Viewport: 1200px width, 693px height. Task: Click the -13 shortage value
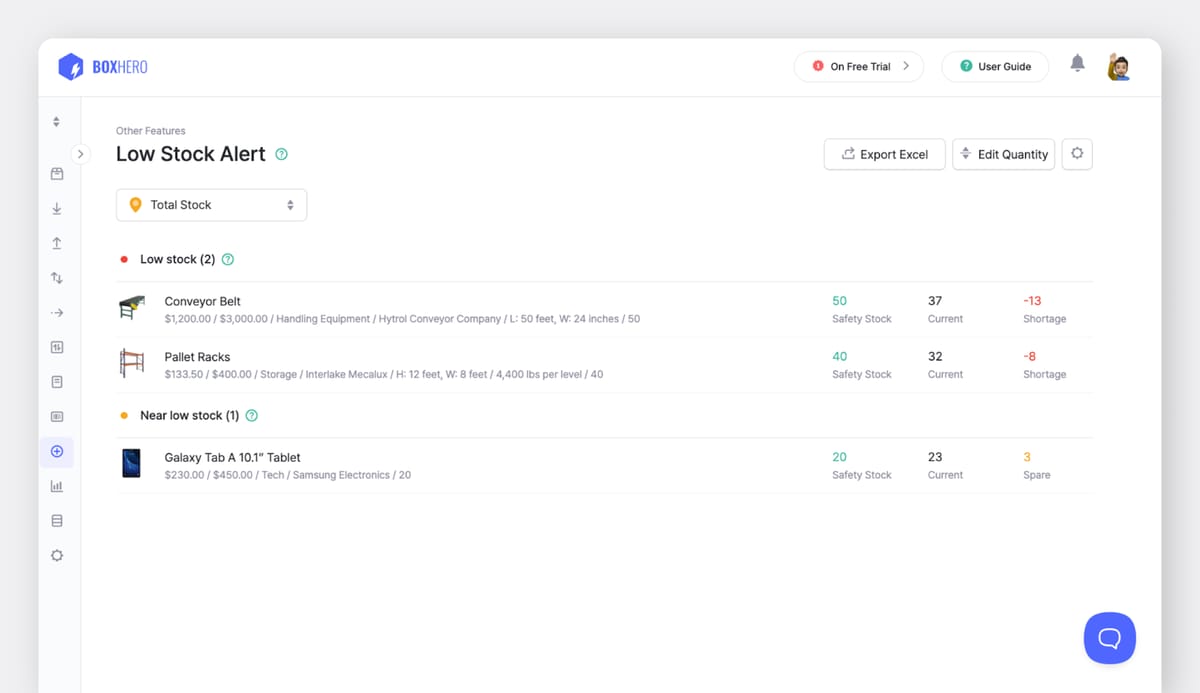[1033, 301]
